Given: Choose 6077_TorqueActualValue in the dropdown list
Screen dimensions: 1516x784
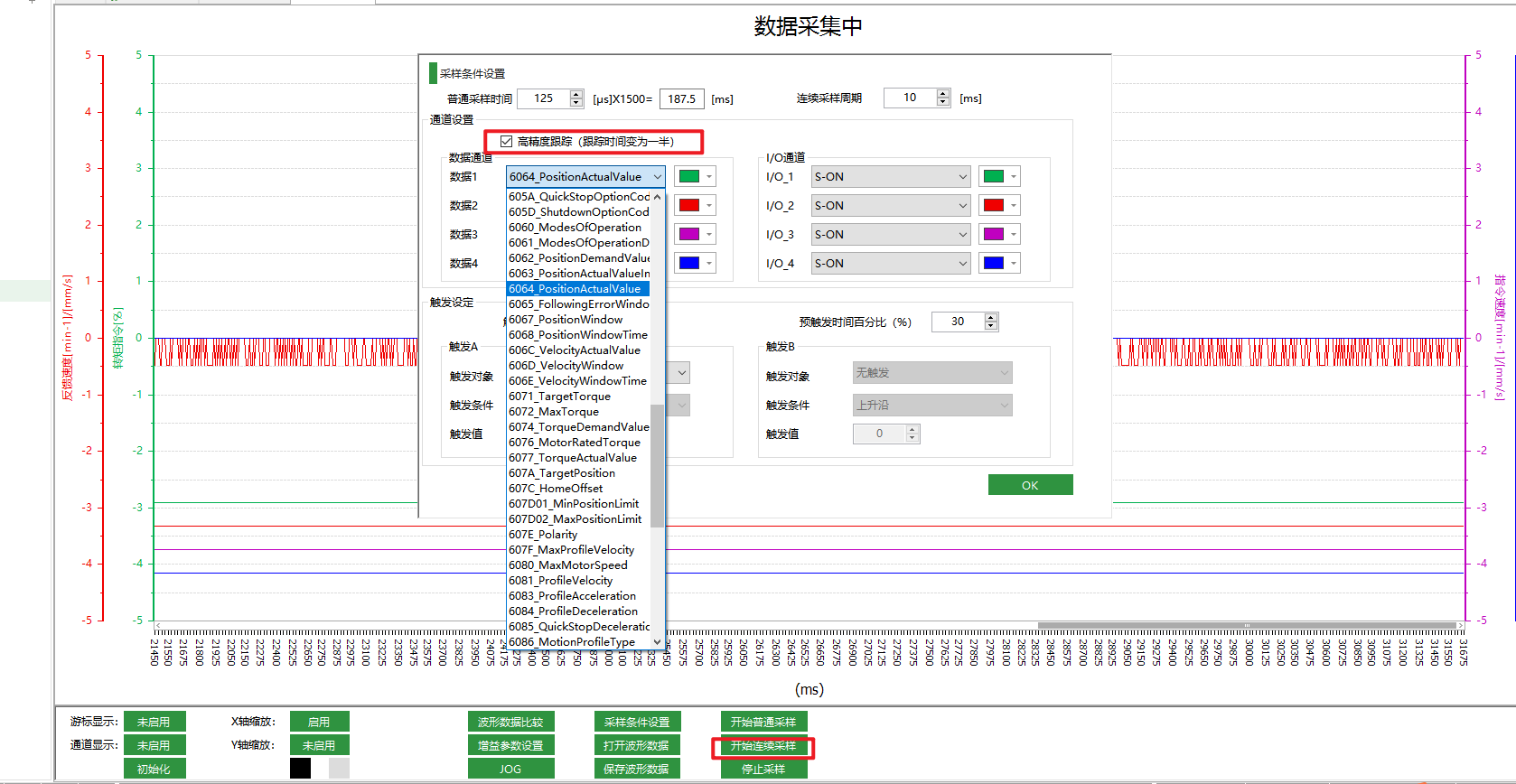Looking at the screenshot, I should click(x=573, y=458).
